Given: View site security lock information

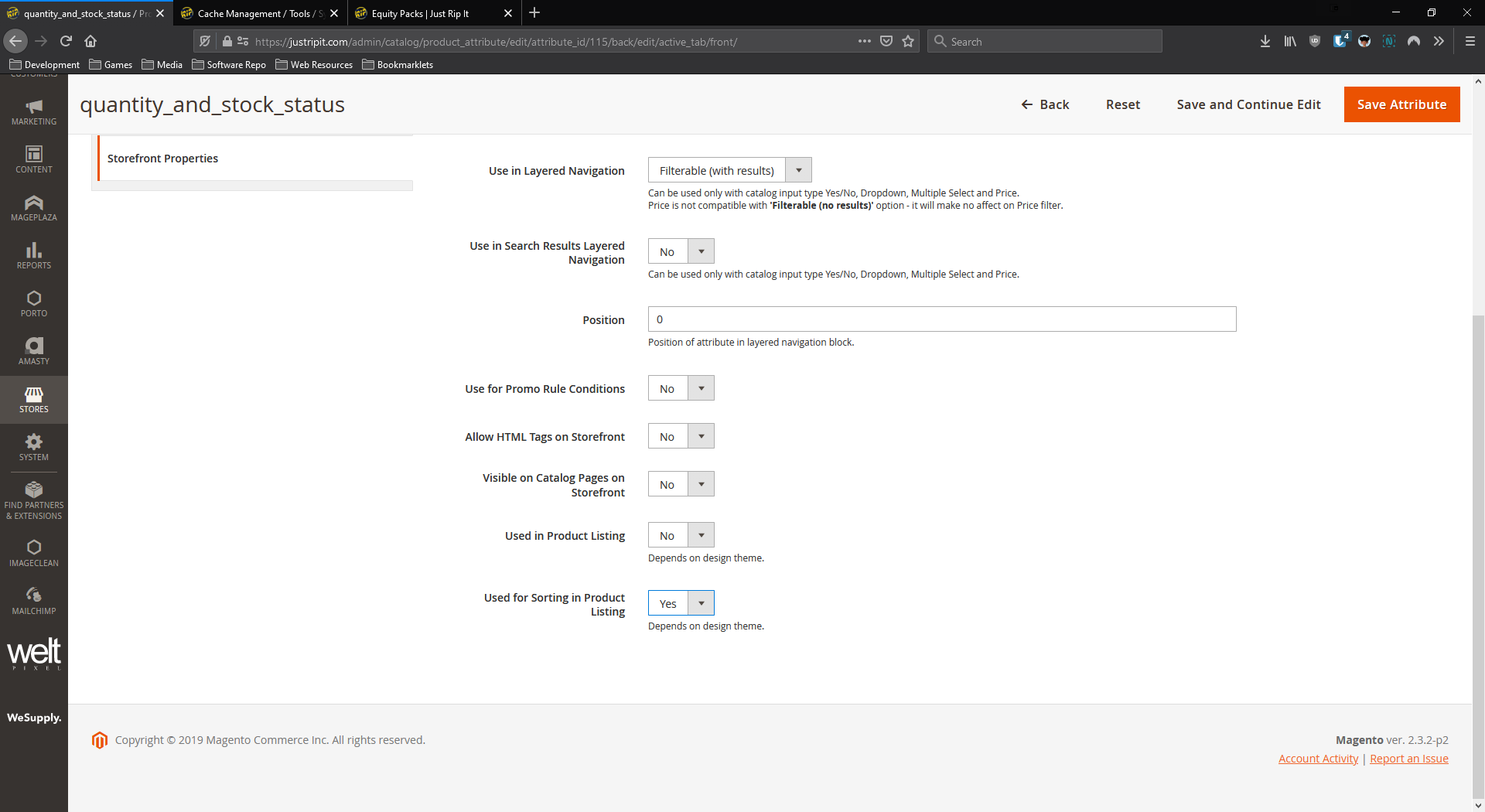Looking at the screenshot, I should [227, 41].
